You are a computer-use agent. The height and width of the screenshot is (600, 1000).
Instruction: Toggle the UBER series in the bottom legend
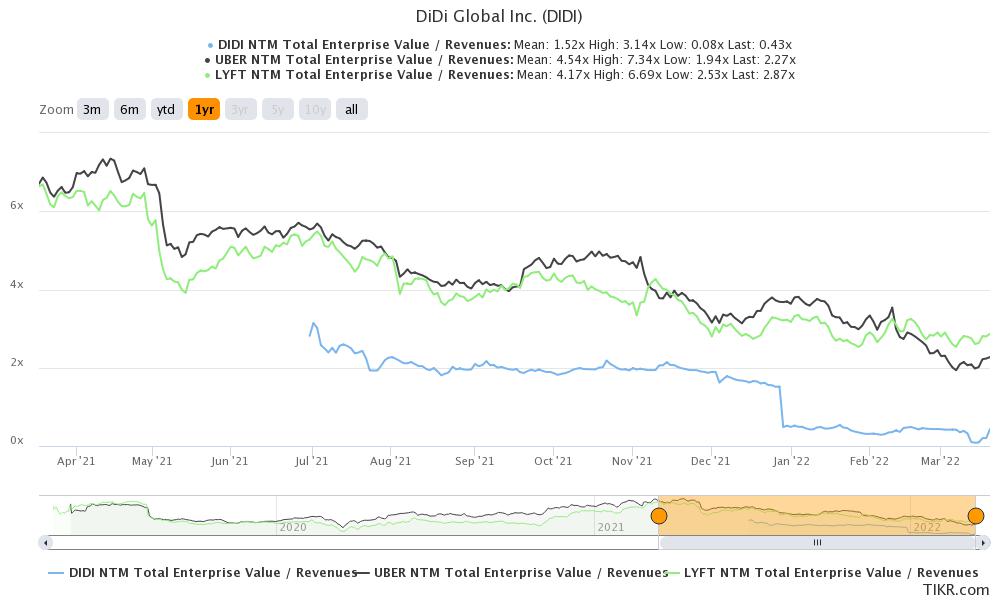[511, 573]
